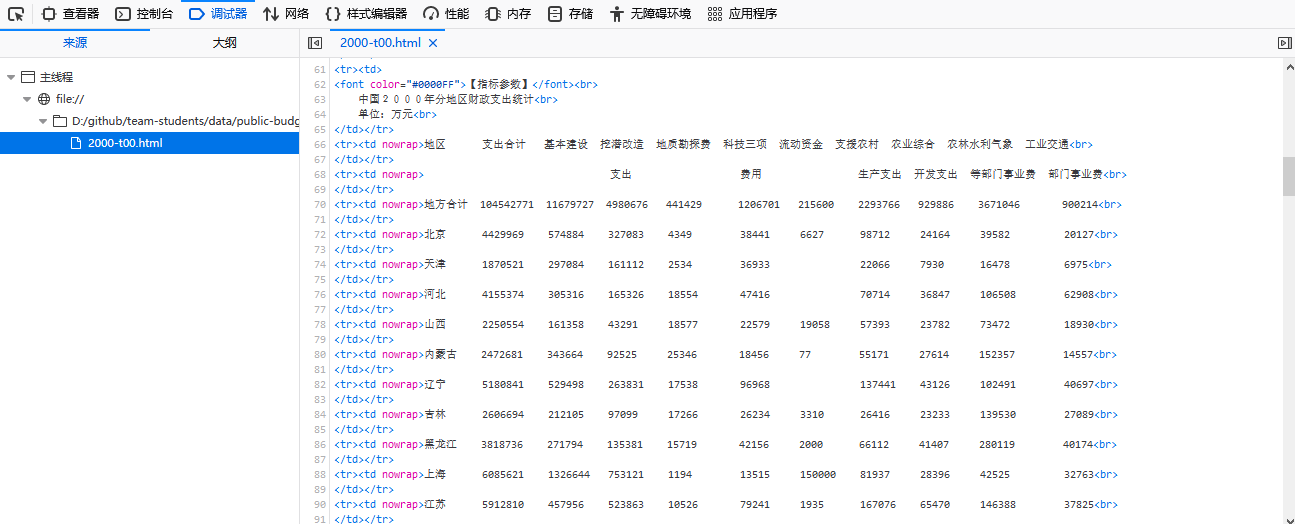Click the 支出合计 column header text
1295x524 pixels.
click(x=503, y=144)
